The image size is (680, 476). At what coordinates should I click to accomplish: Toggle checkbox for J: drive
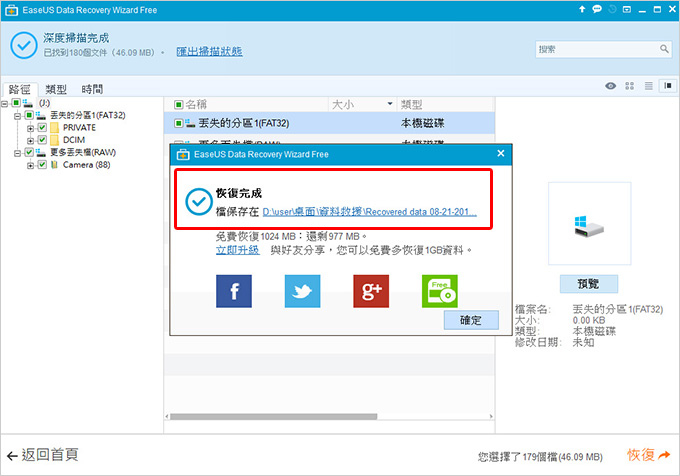click(x=16, y=103)
